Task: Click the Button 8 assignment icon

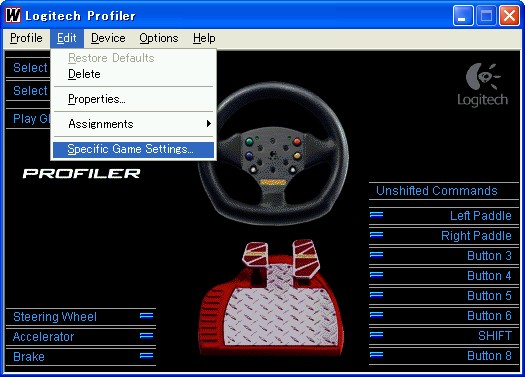Action: point(376,355)
